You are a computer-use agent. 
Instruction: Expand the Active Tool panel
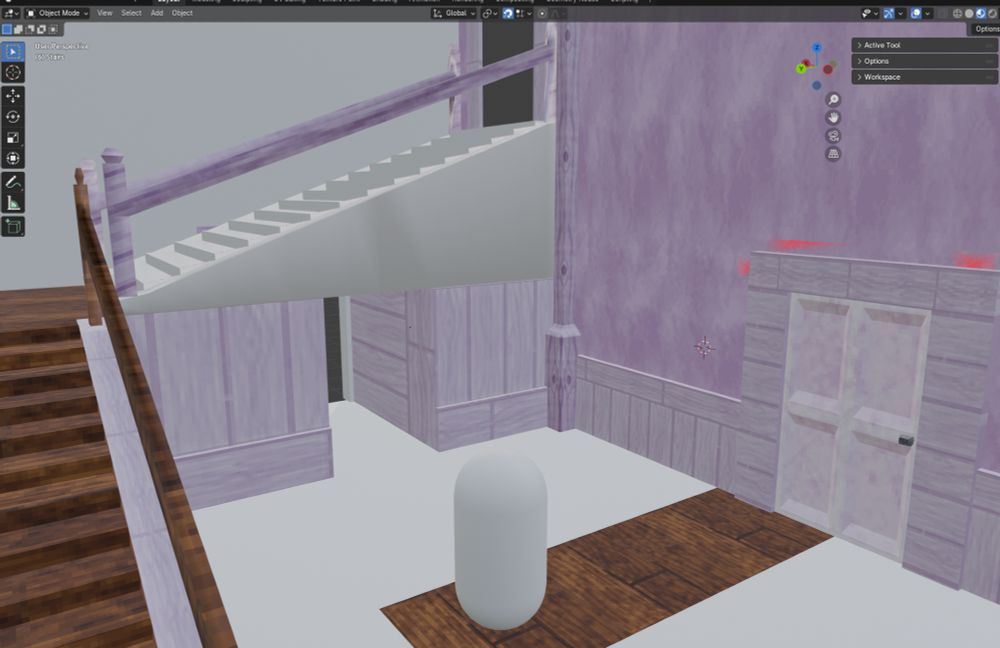tap(923, 45)
